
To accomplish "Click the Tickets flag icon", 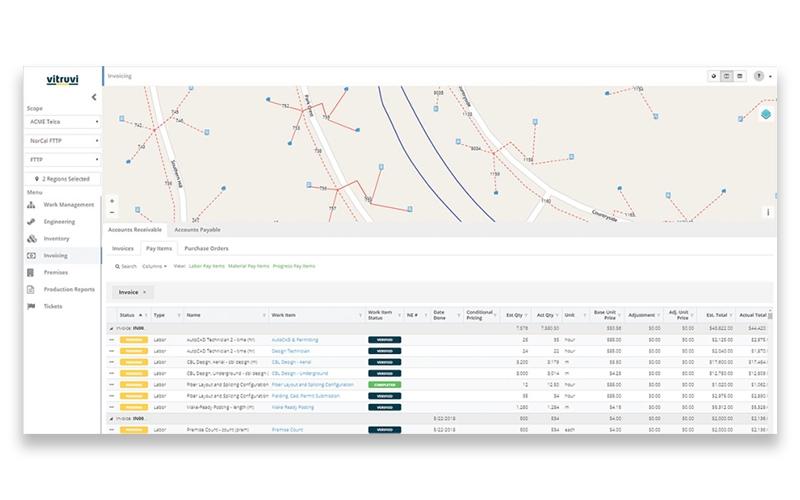I will pos(31,306).
